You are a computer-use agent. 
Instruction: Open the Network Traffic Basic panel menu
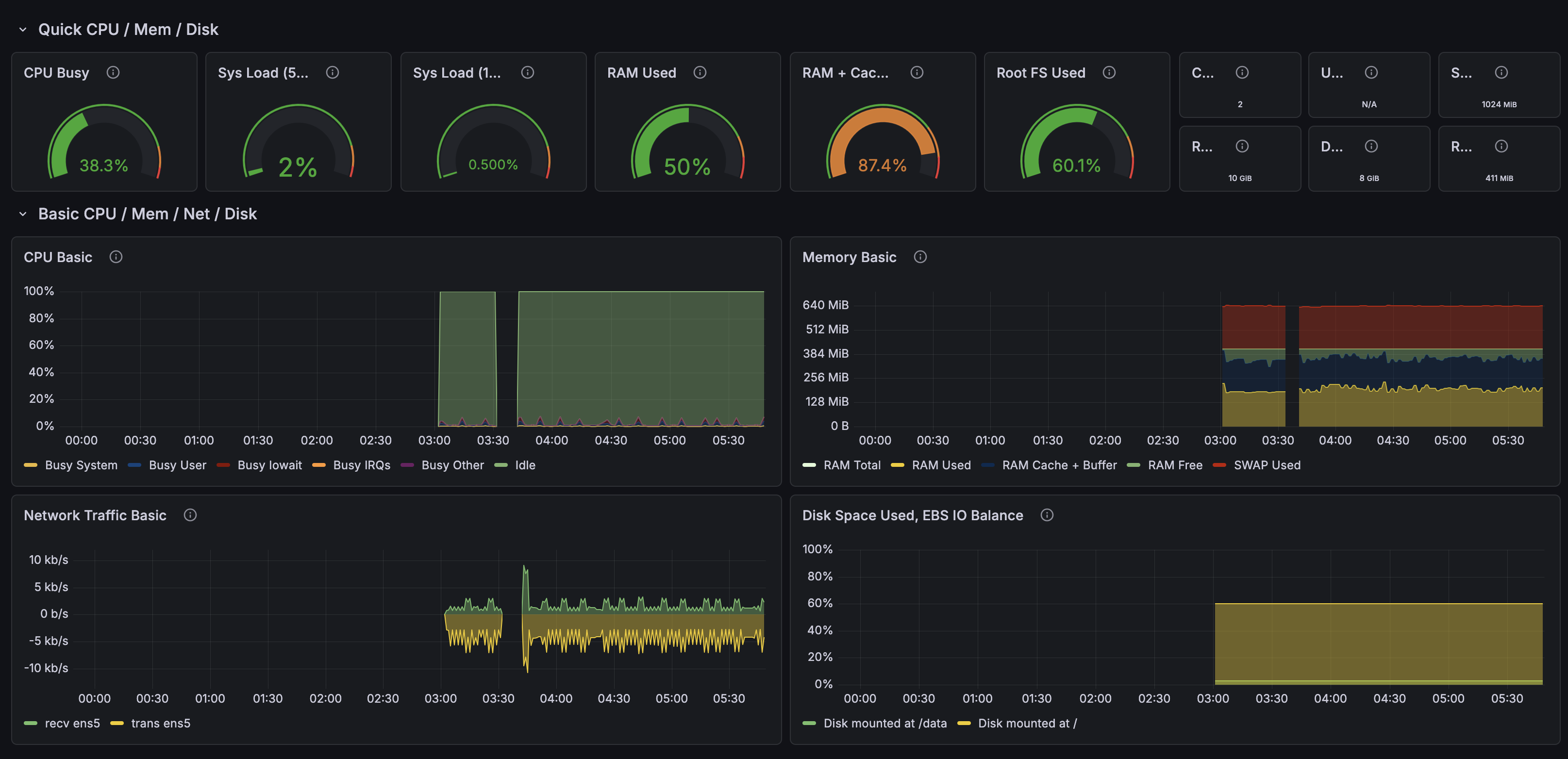point(94,515)
